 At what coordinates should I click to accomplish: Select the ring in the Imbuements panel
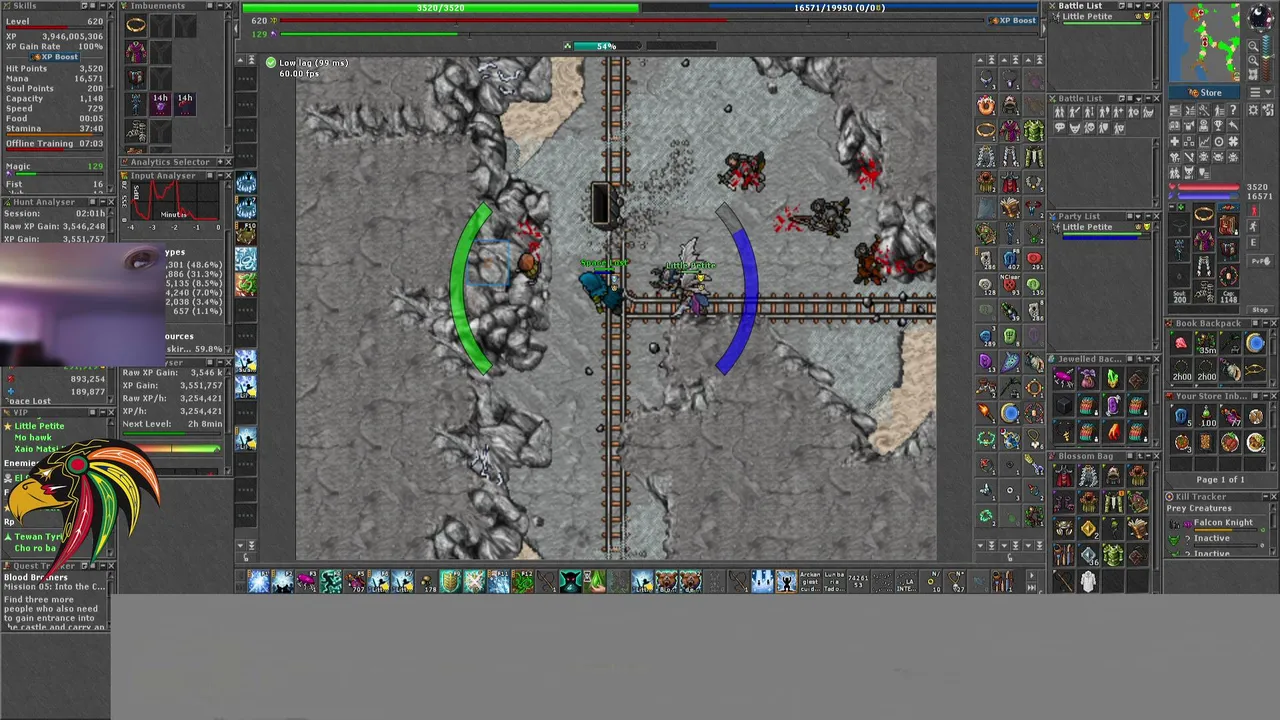136,25
